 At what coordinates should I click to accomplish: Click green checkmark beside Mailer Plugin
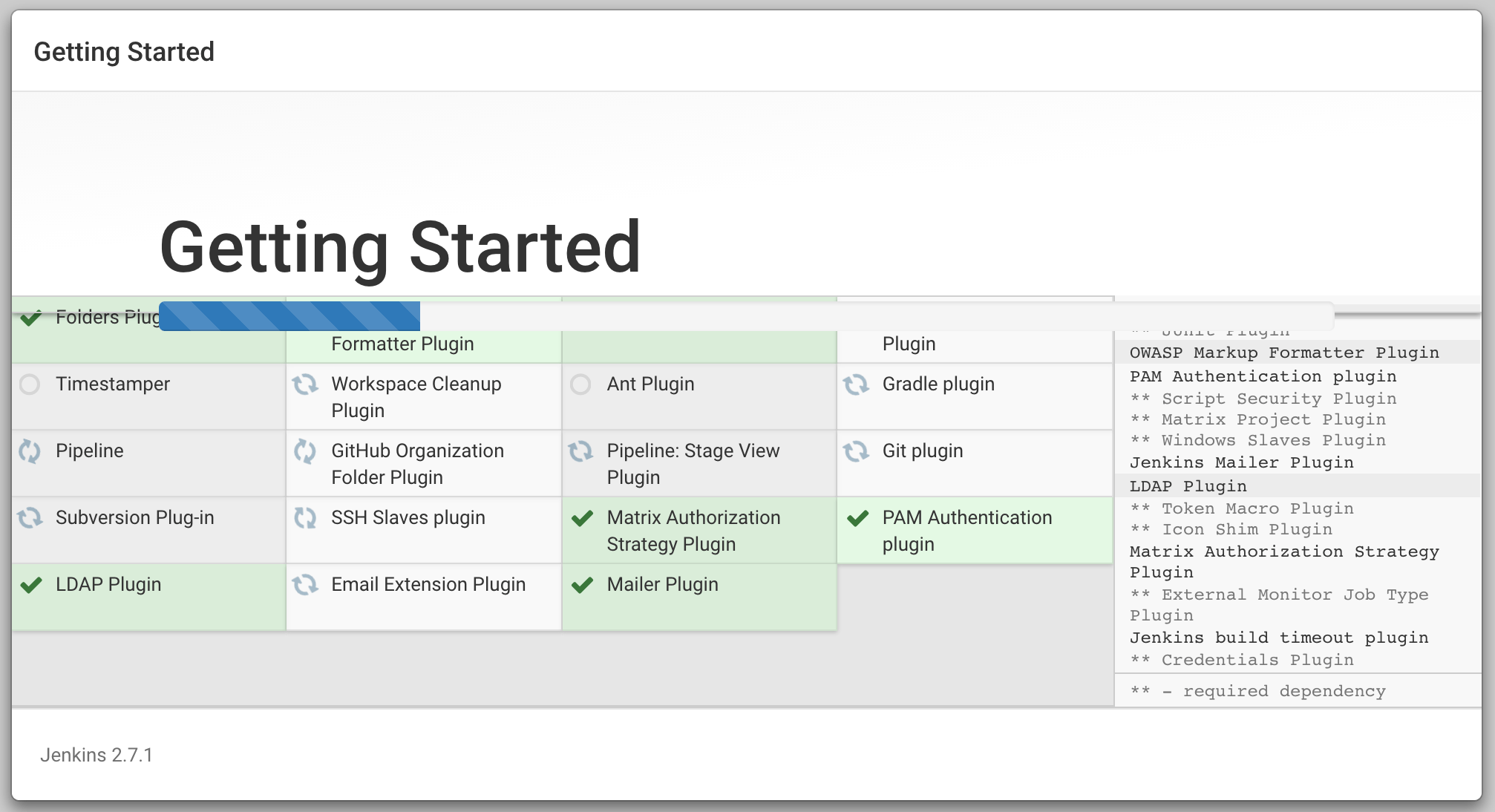[x=582, y=585]
